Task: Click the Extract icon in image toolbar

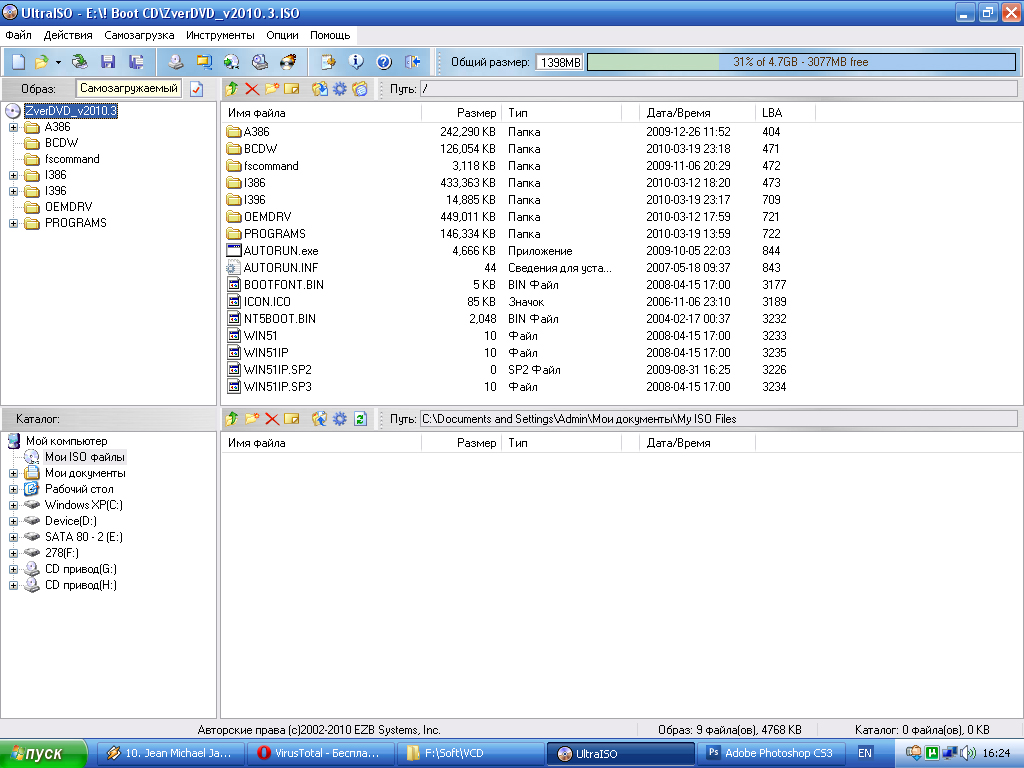Action: pos(319,89)
